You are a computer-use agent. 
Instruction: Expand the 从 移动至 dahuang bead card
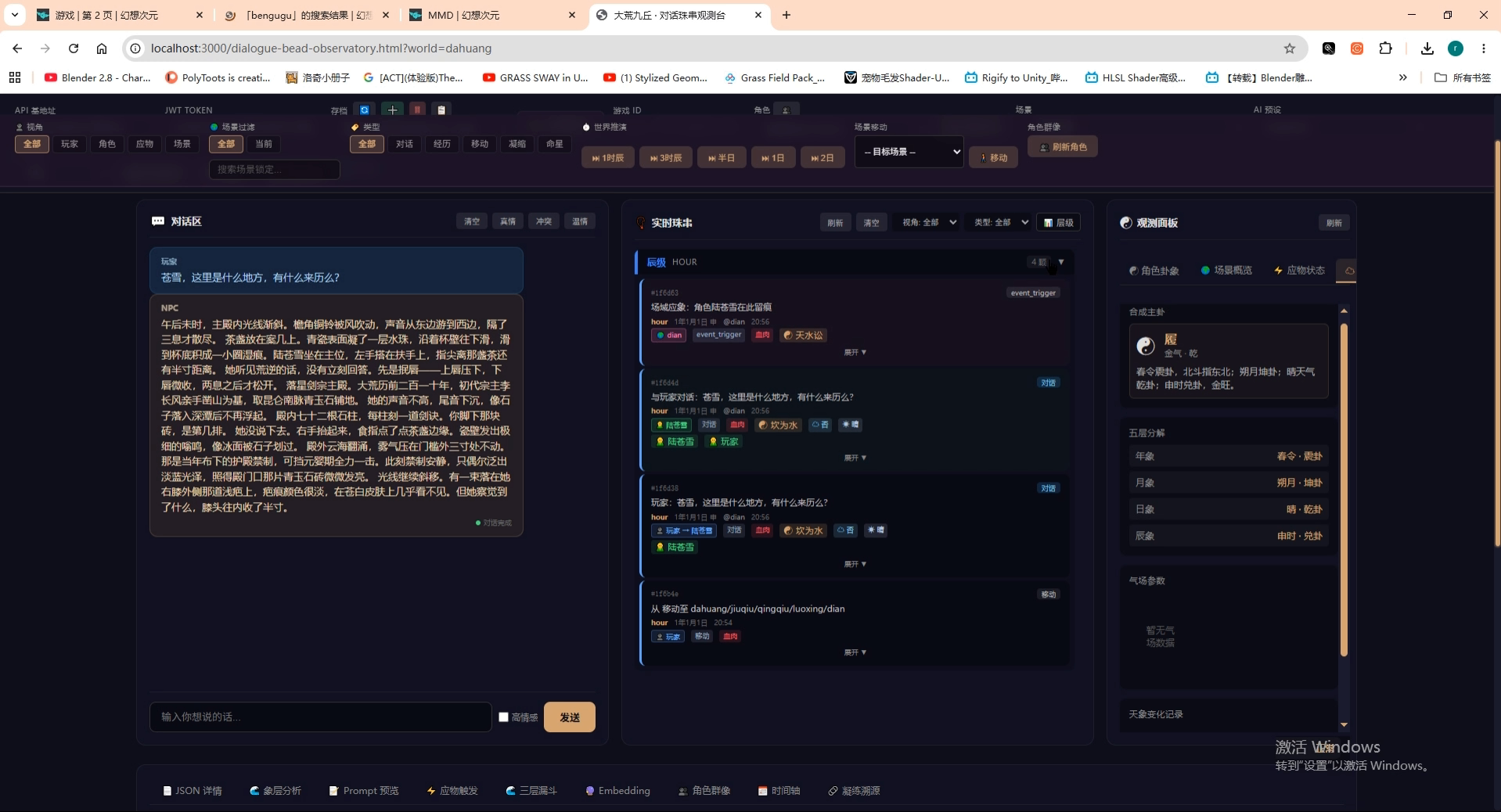[x=855, y=652]
